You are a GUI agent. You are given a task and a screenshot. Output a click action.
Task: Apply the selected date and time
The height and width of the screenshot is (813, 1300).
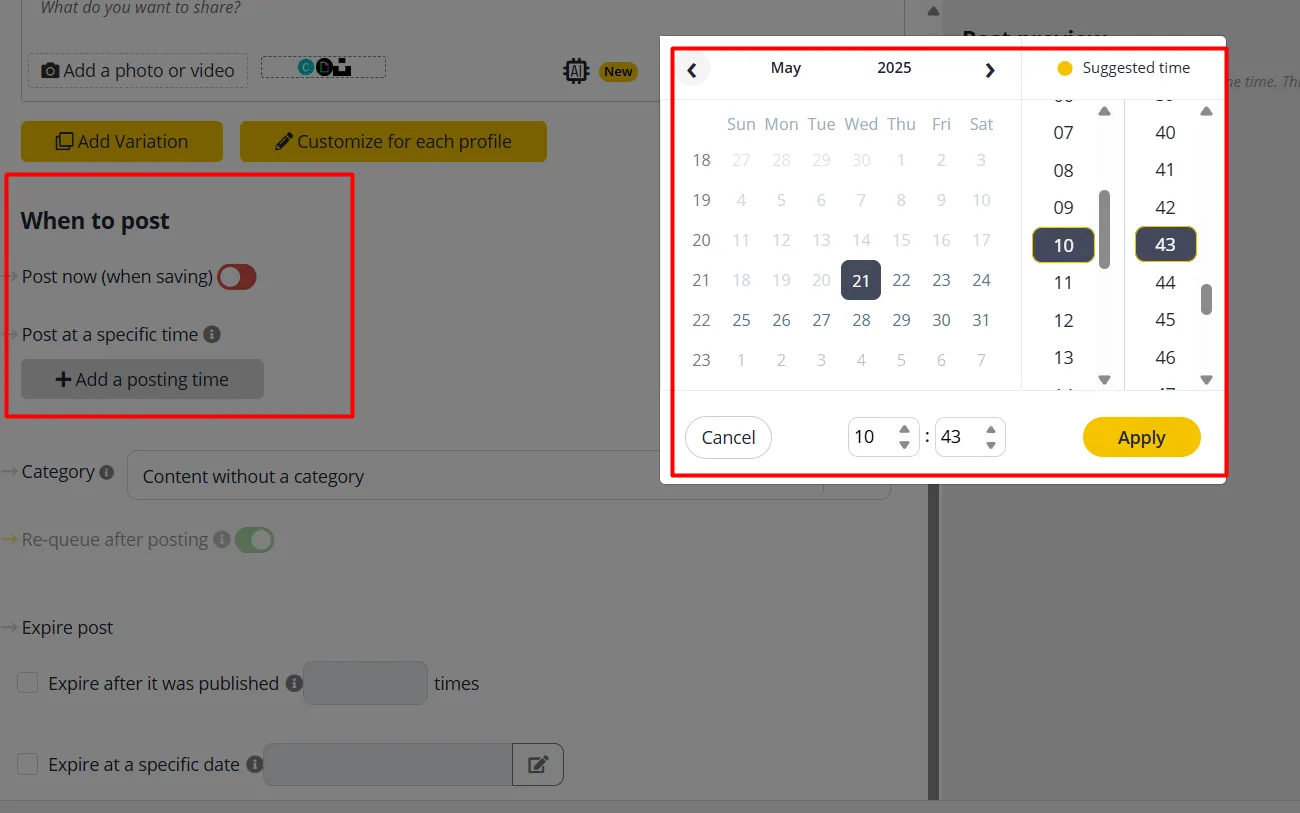(1142, 437)
